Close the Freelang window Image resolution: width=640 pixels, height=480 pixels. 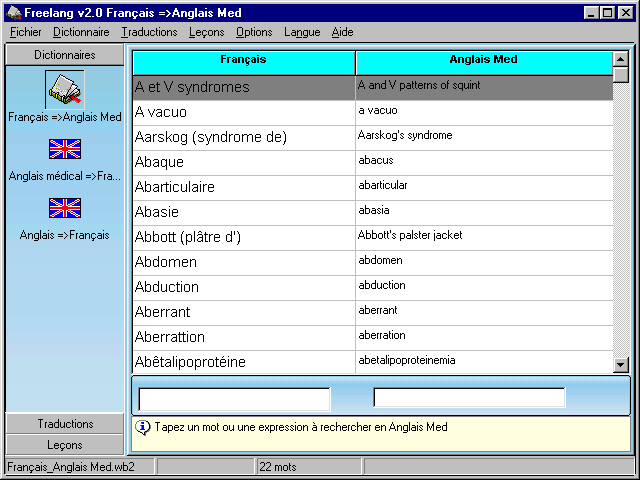pos(626,13)
